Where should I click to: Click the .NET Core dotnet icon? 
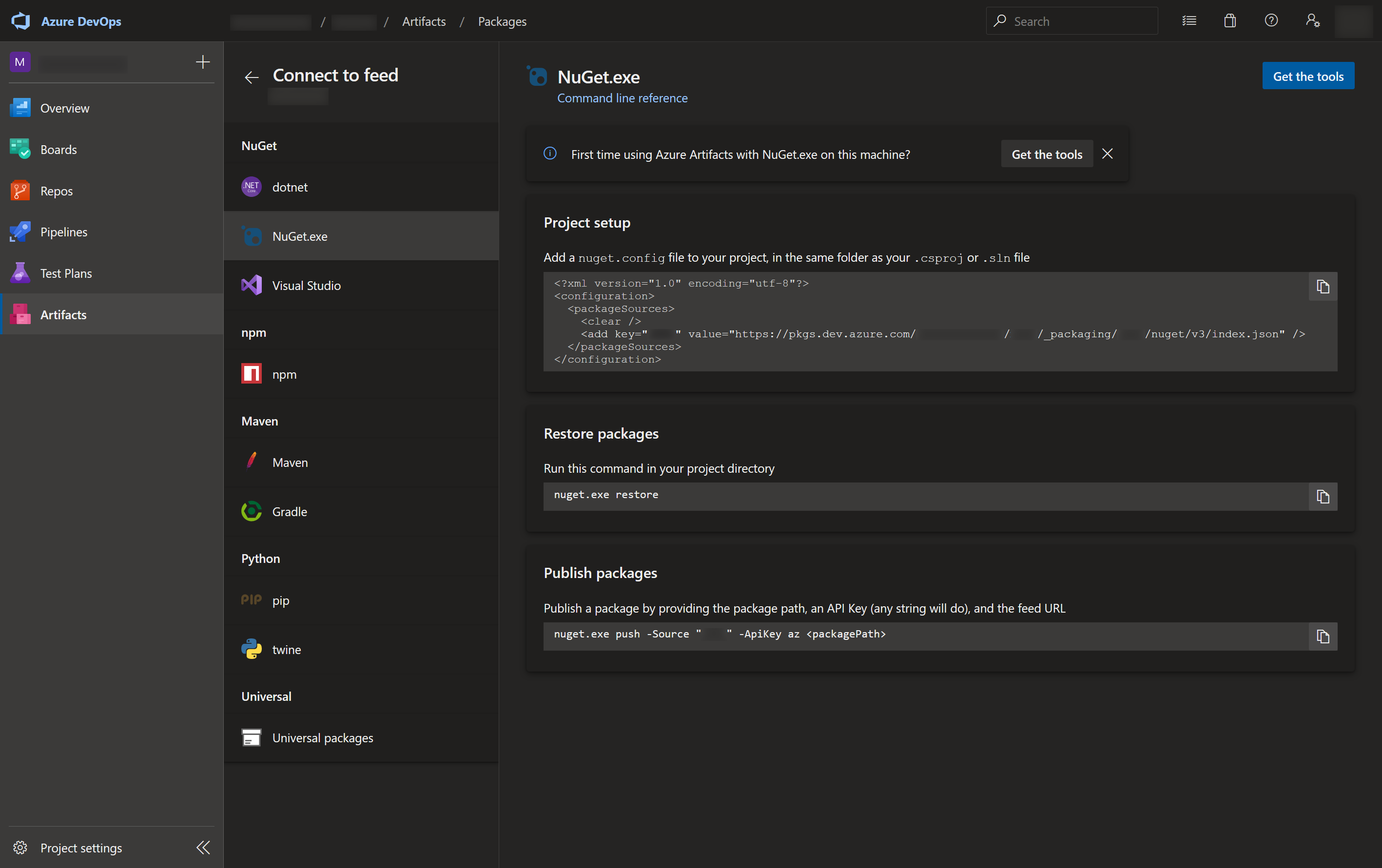coord(252,187)
